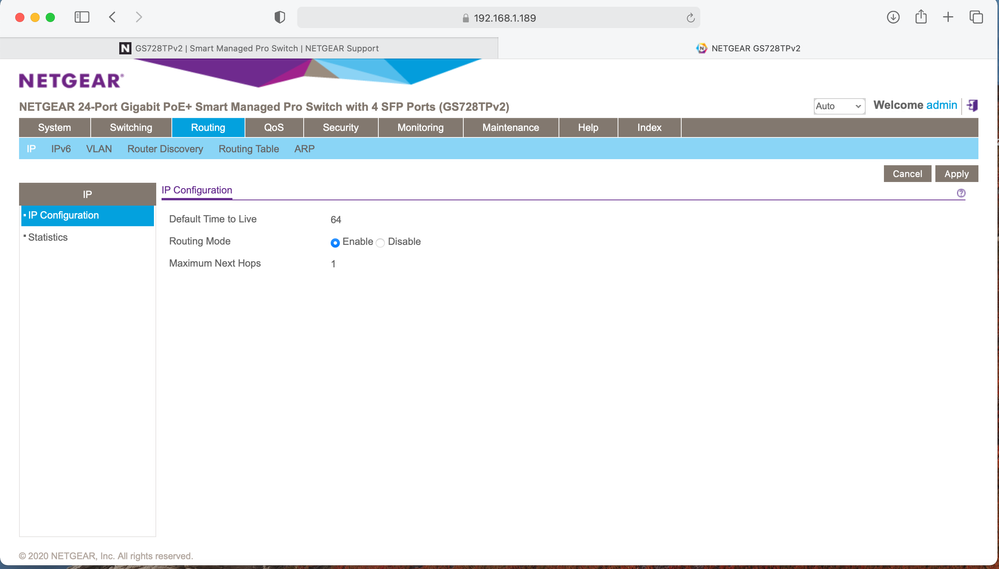Click the admin username link

click(942, 105)
